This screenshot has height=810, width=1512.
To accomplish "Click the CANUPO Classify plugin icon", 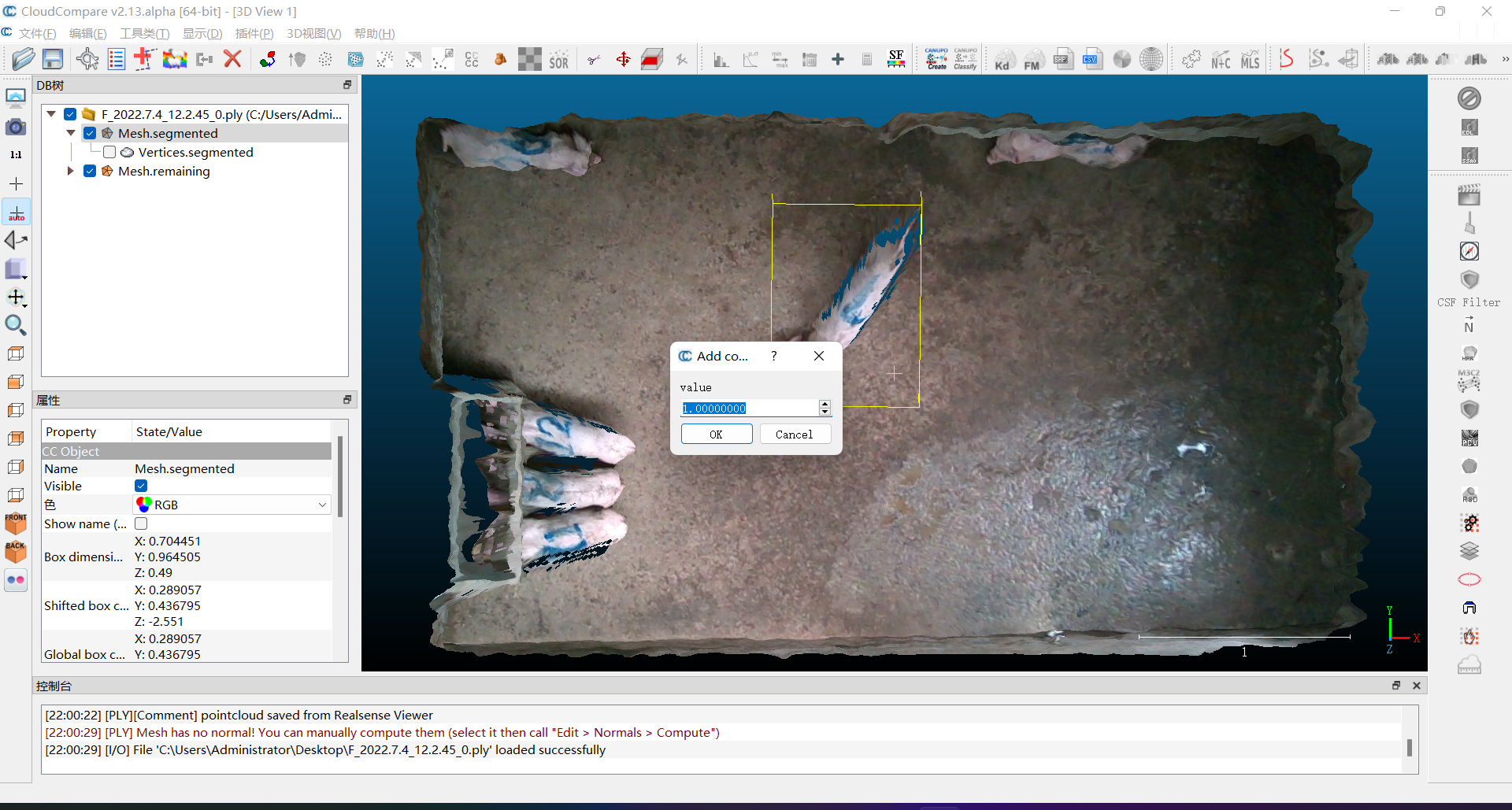I will coord(965,60).
